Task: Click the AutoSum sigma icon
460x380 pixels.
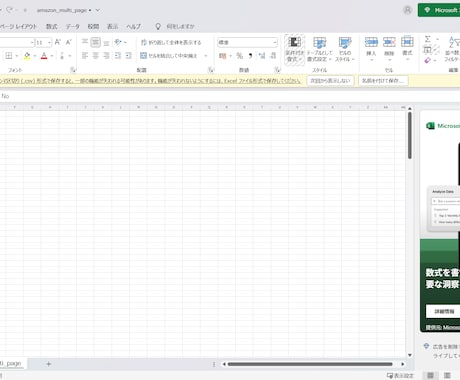Action: 428,39
